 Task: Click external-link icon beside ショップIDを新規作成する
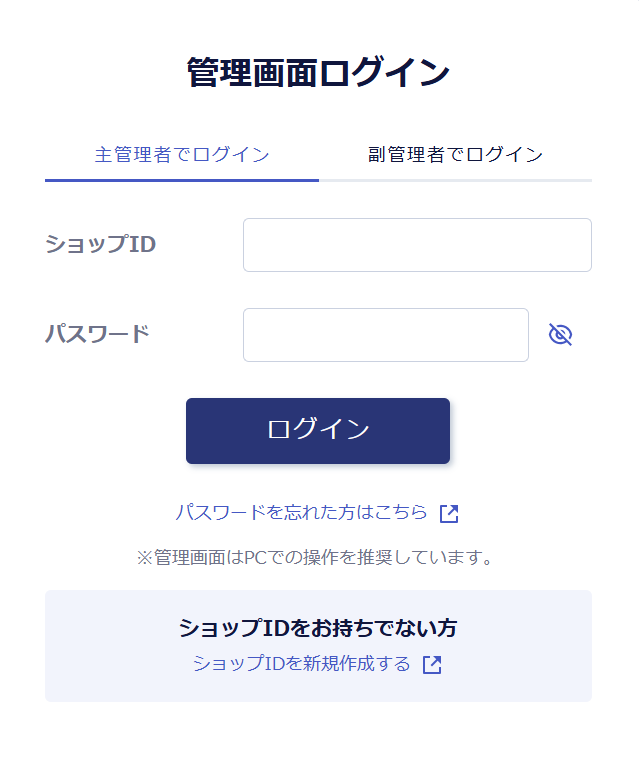pos(432,665)
